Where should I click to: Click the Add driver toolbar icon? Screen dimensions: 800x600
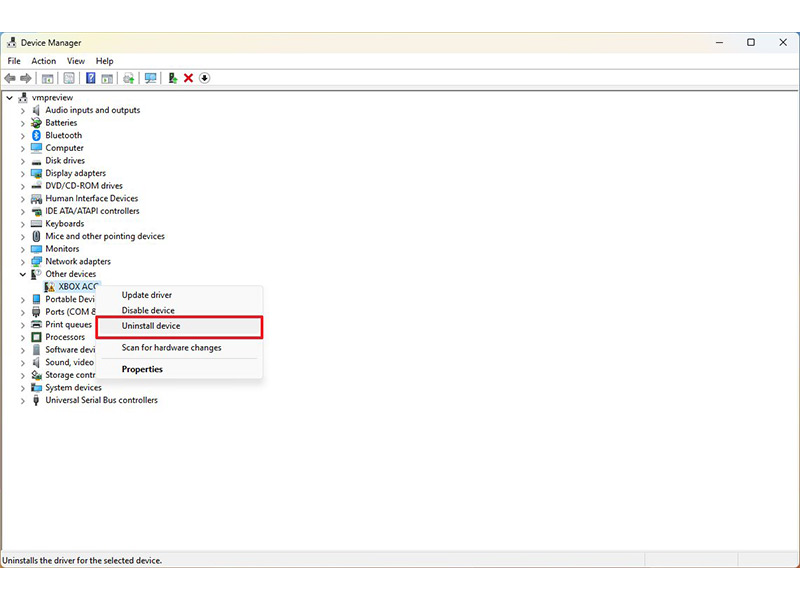click(x=172, y=78)
